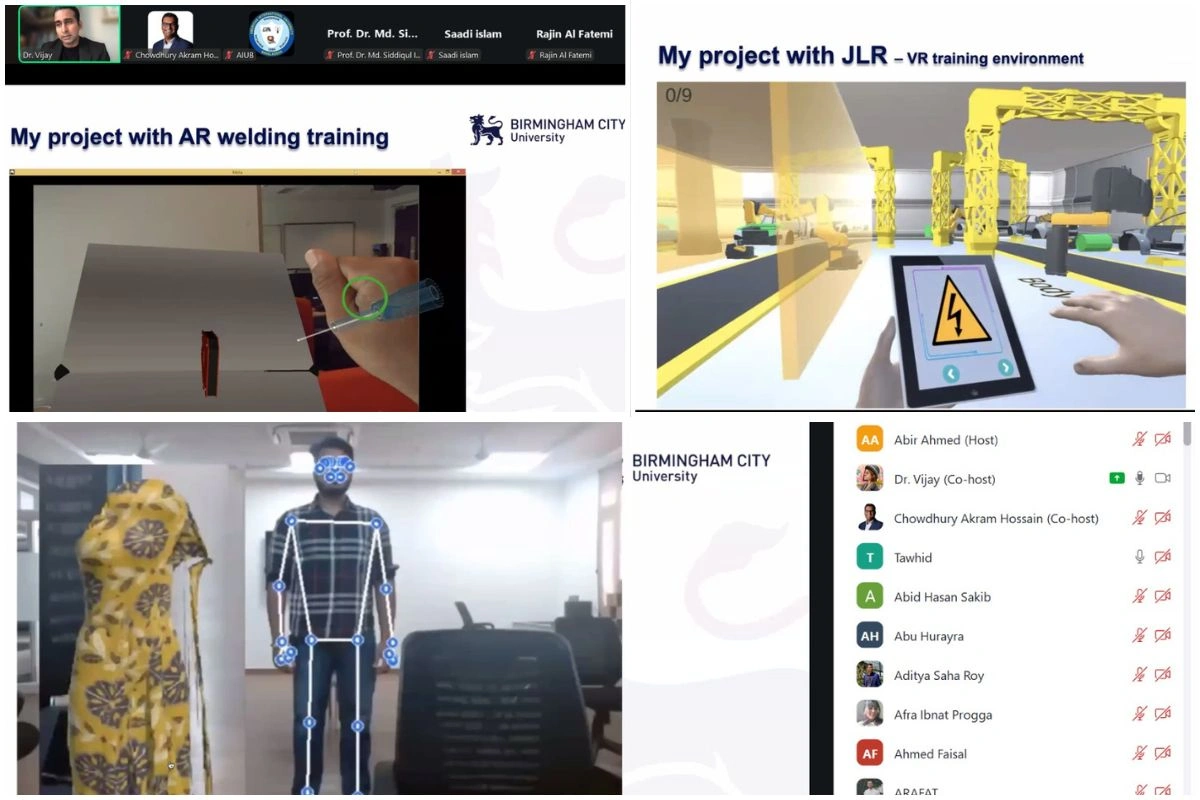
Task: Select Abu Hurayra in the participants list
Action: pyautogui.click(x=928, y=636)
